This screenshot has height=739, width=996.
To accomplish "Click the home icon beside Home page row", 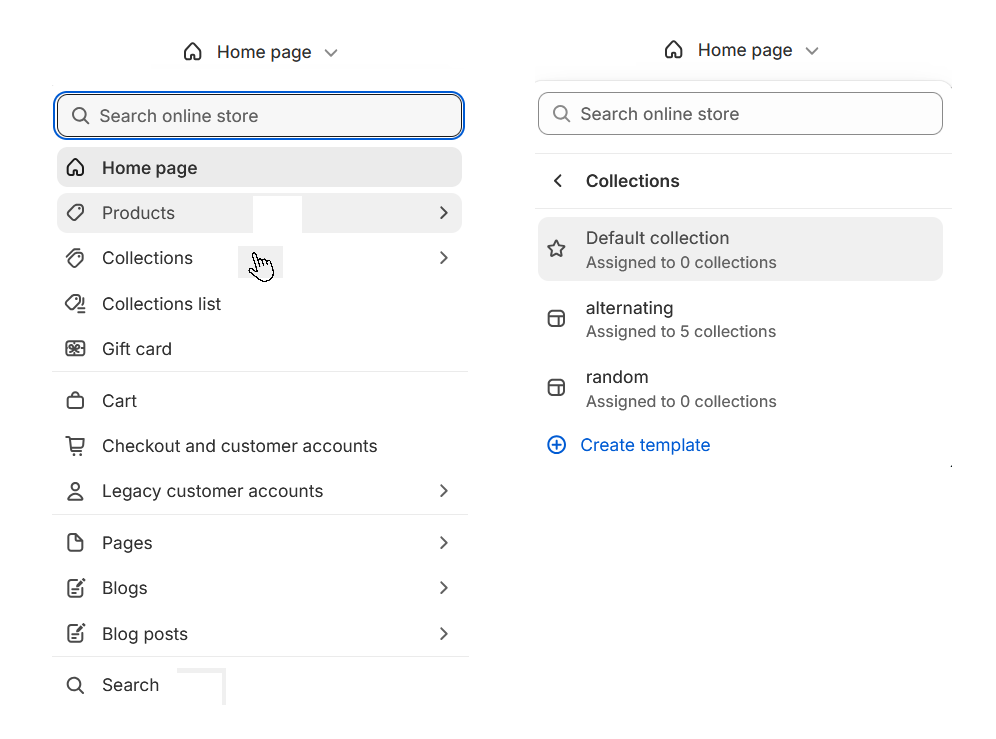I will point(76,168).
